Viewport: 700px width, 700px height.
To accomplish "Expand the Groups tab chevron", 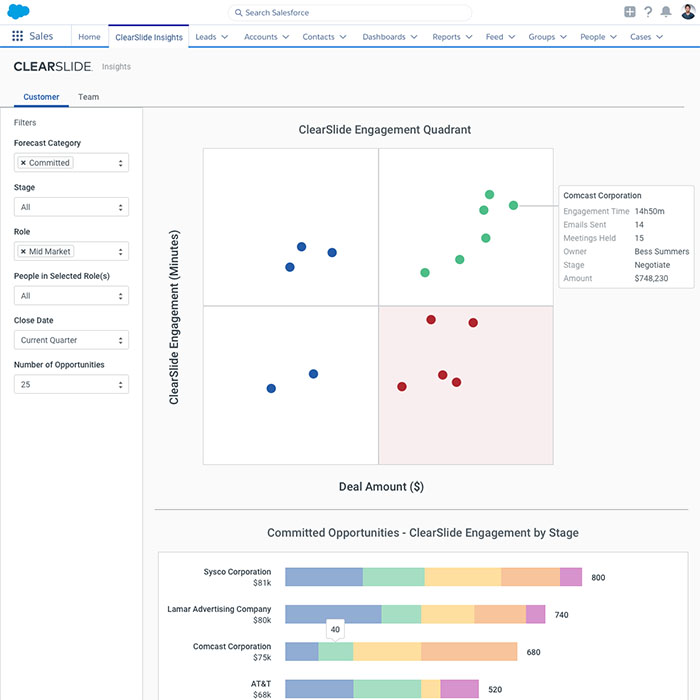I will [563, 37].
